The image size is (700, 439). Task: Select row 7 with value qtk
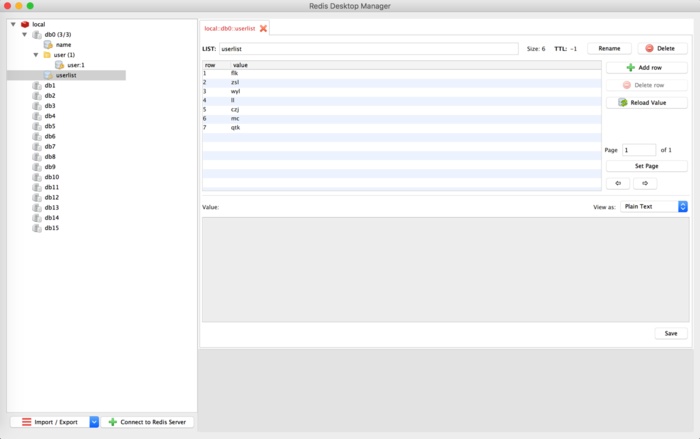click(402, 128)
